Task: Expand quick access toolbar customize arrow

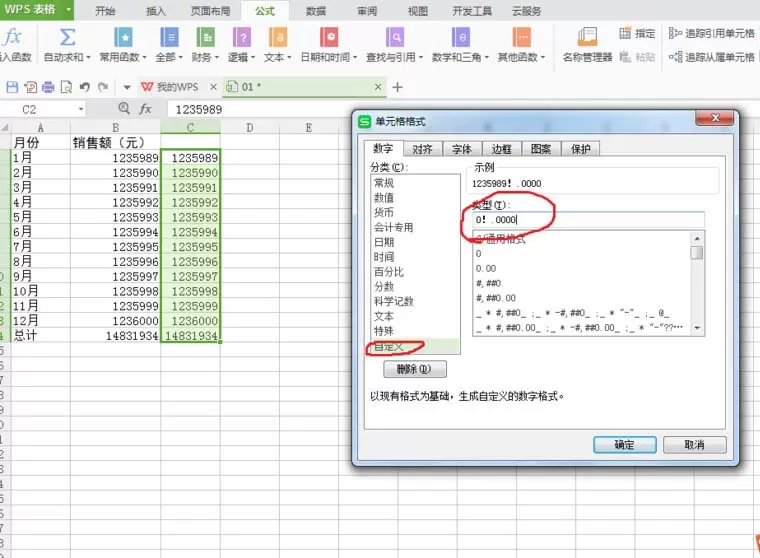Action: (127, 88)
